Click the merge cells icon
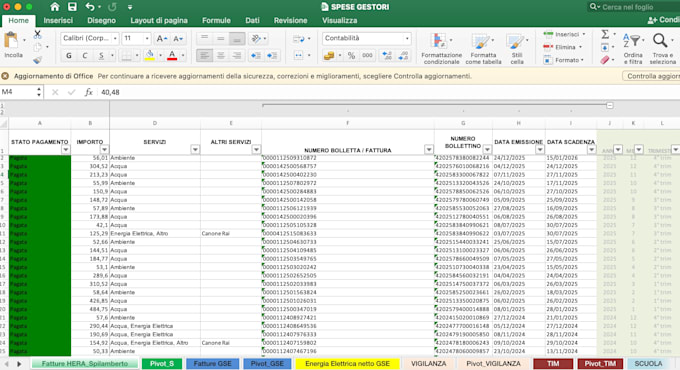Screen dimensions: 680x370 [299, 56]
